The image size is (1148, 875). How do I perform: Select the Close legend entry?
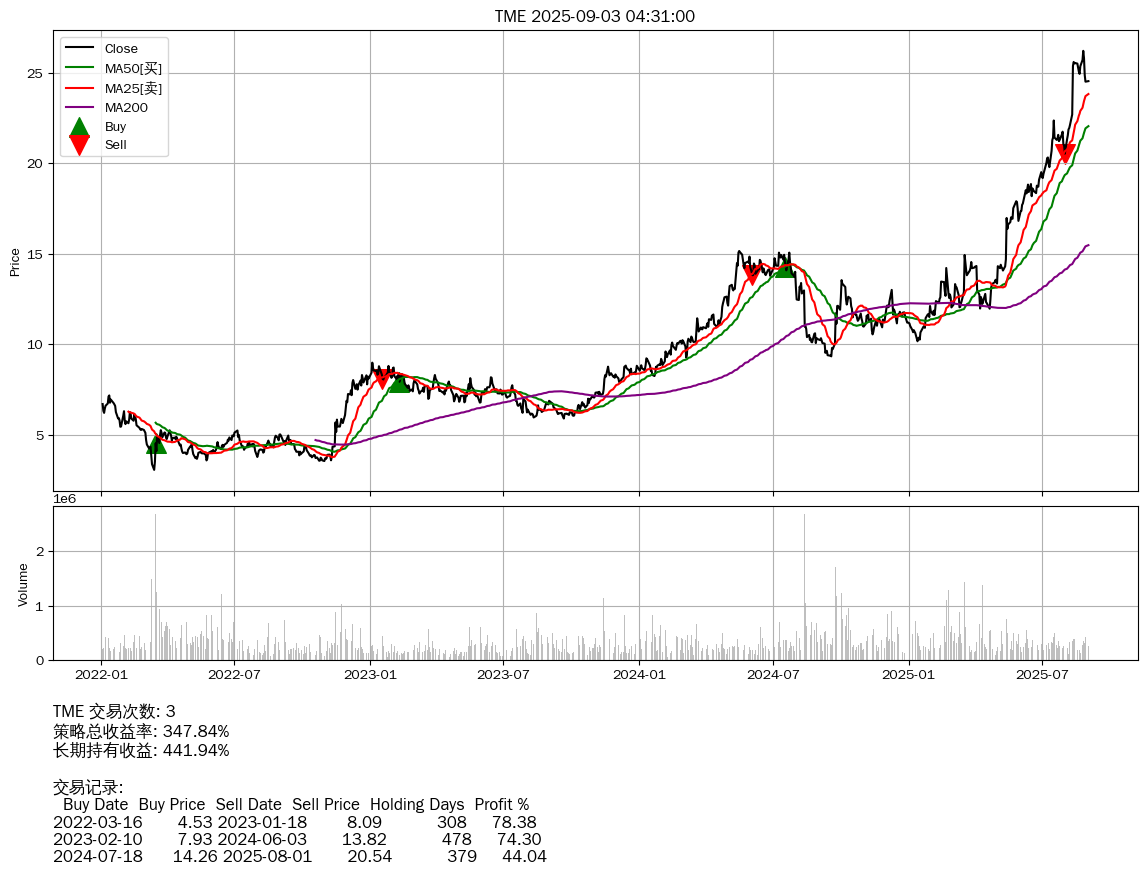[121, 49]
